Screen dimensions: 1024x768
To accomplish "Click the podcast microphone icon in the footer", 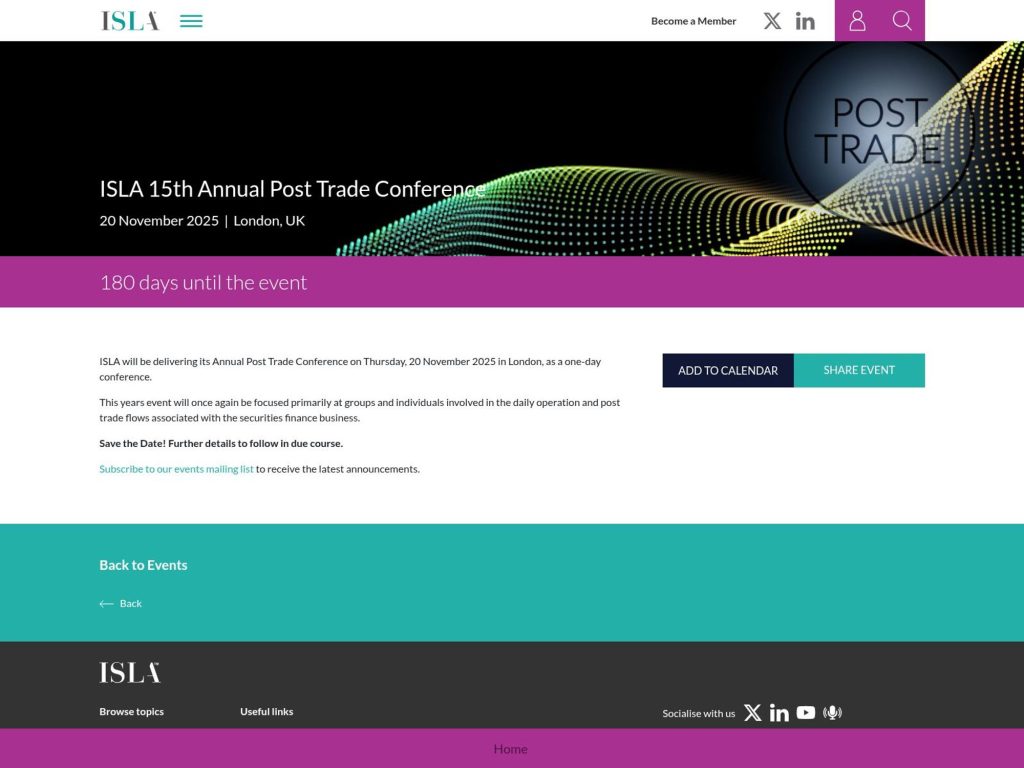I will coord(832,712).
